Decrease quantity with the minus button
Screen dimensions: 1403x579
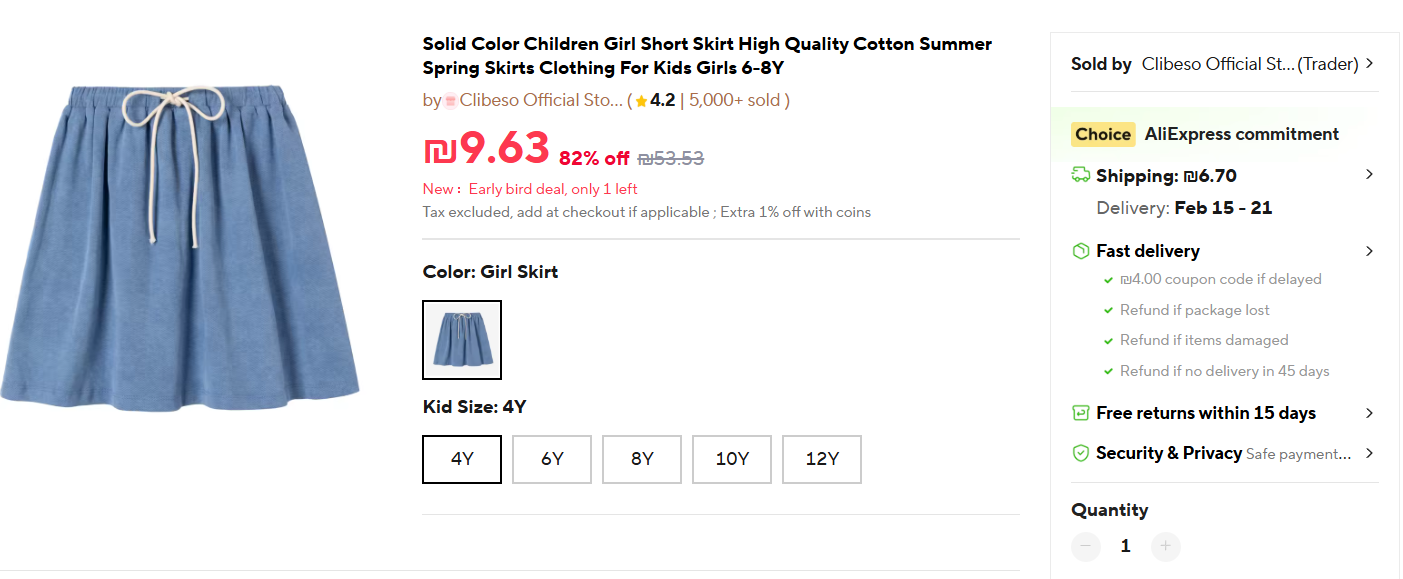point(1086,546)
